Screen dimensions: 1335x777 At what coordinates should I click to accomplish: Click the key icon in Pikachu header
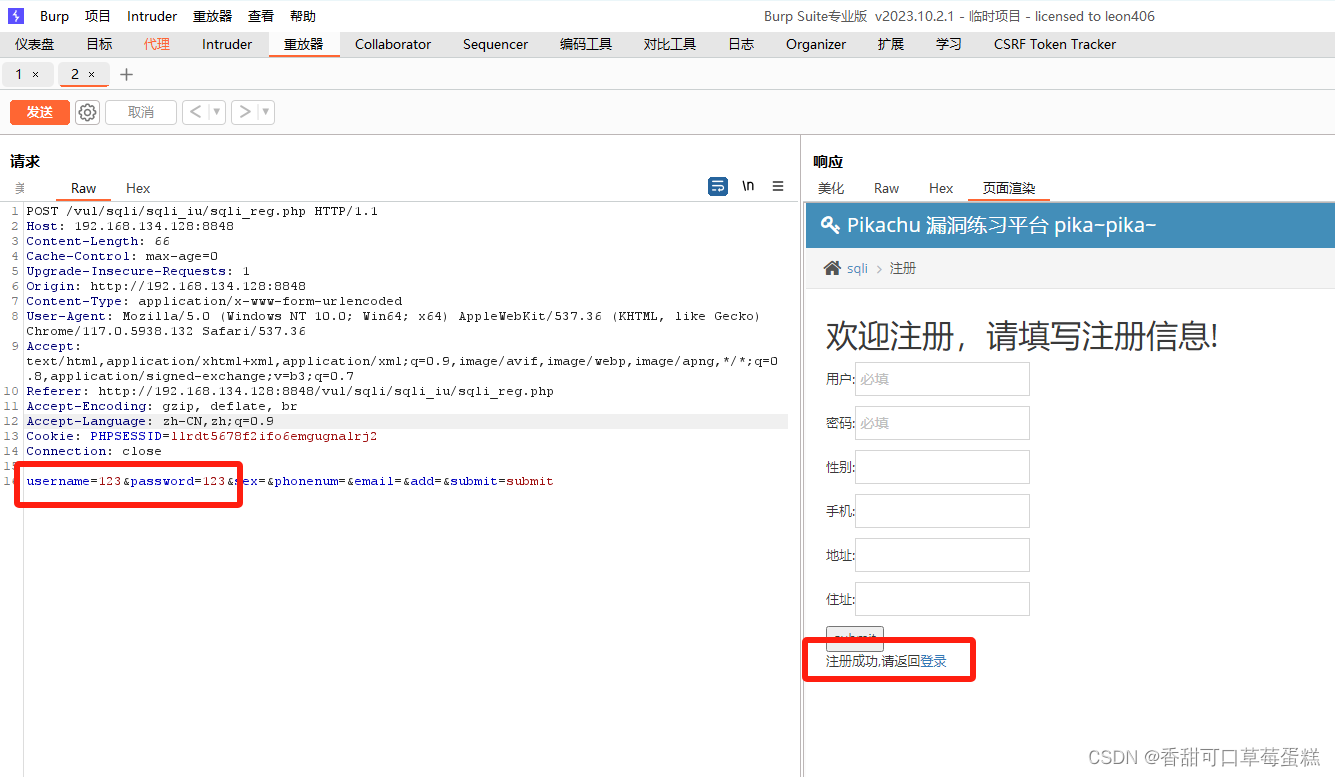coord(830,225)
